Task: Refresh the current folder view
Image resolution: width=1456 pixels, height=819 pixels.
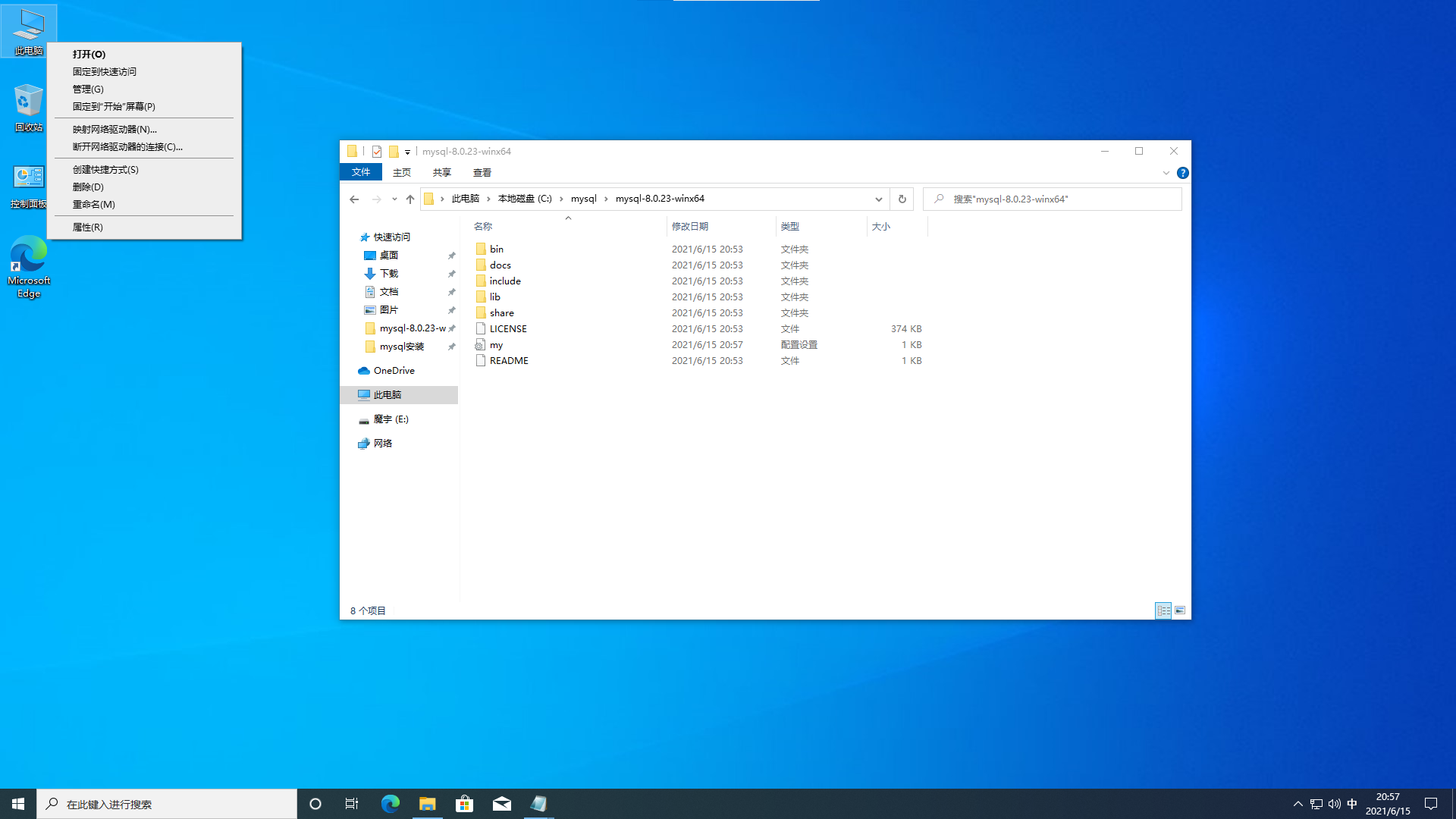Action: point(902,199)
